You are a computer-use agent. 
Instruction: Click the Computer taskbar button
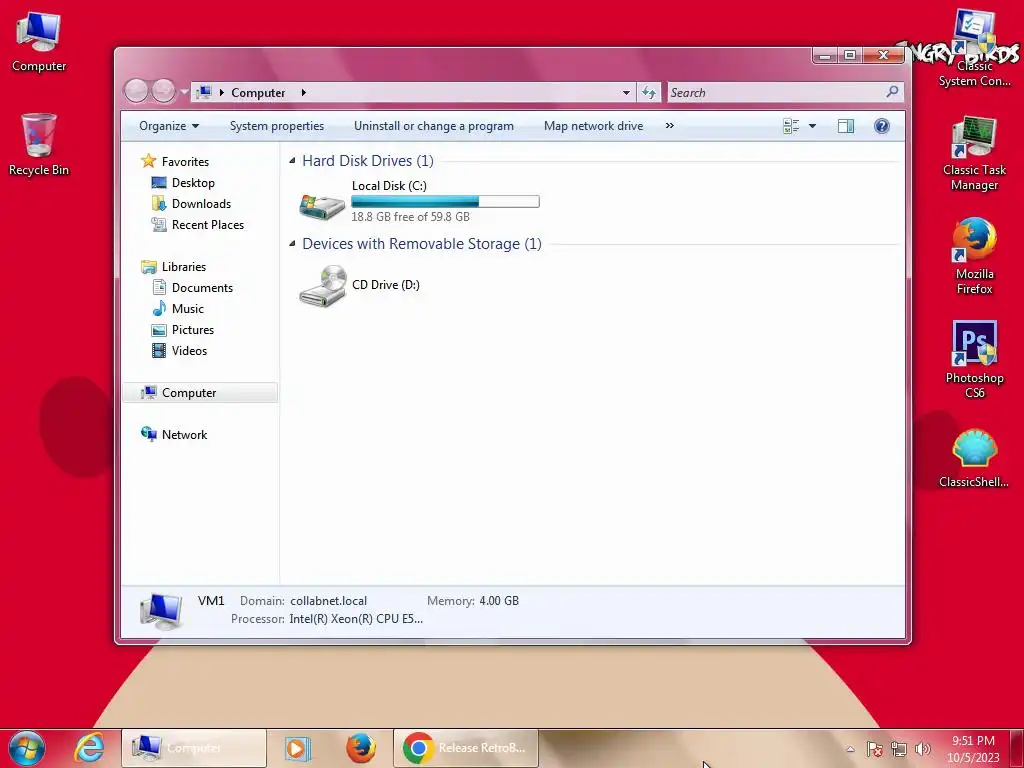point(194,748)
